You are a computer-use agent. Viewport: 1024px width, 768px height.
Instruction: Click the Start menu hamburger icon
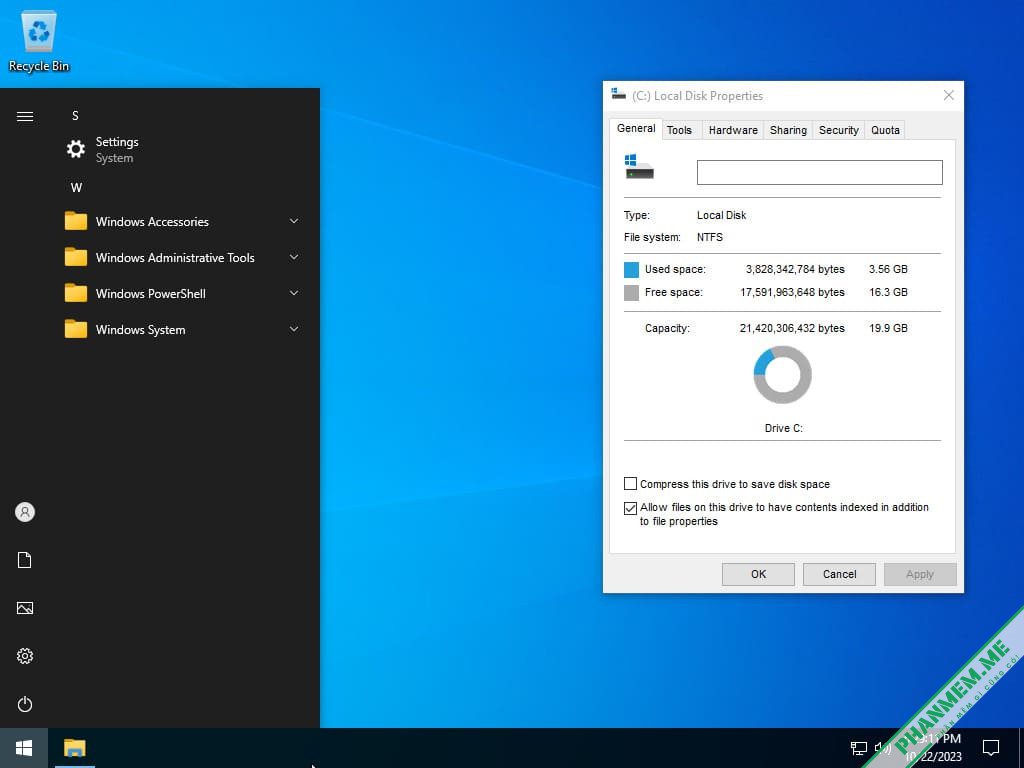pyautogui.click(x=25, y=117)
